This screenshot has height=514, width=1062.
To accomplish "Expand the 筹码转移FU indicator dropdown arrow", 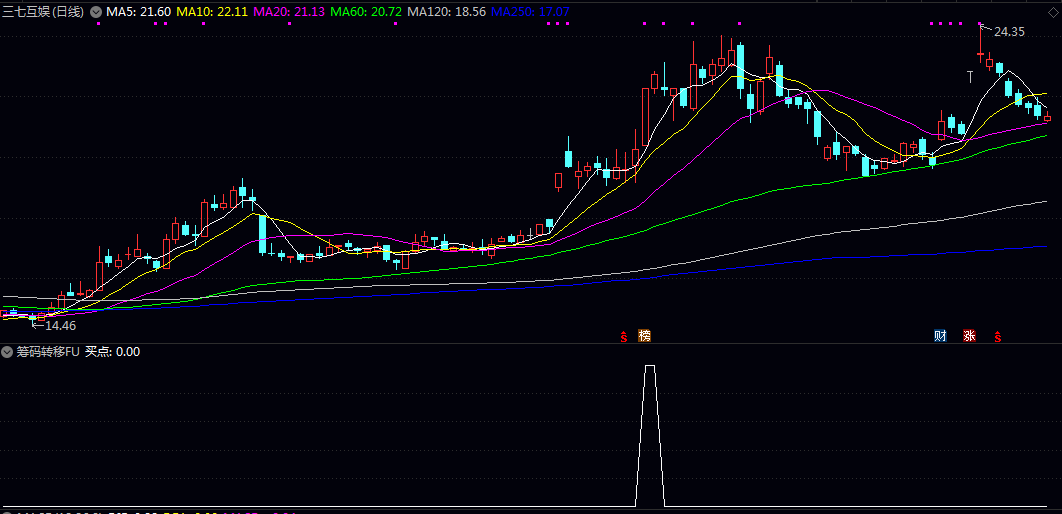I will 7,352.
